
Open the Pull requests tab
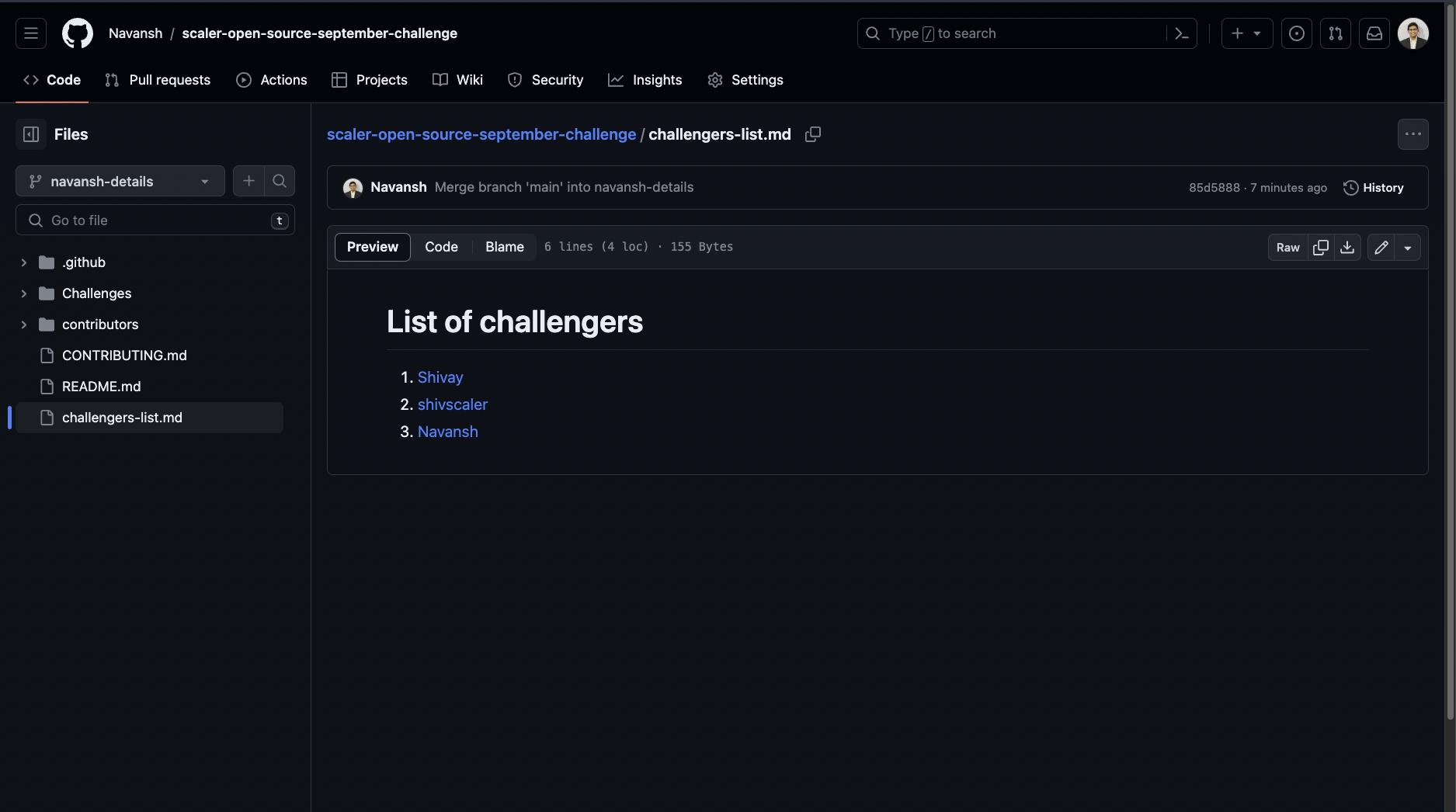[158, 80]
